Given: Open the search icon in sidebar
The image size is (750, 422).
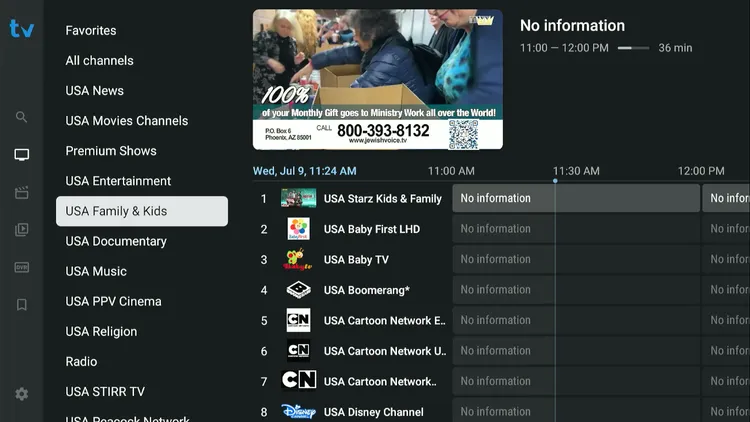Looking at the screenshot, I should (x=22, y=117).
